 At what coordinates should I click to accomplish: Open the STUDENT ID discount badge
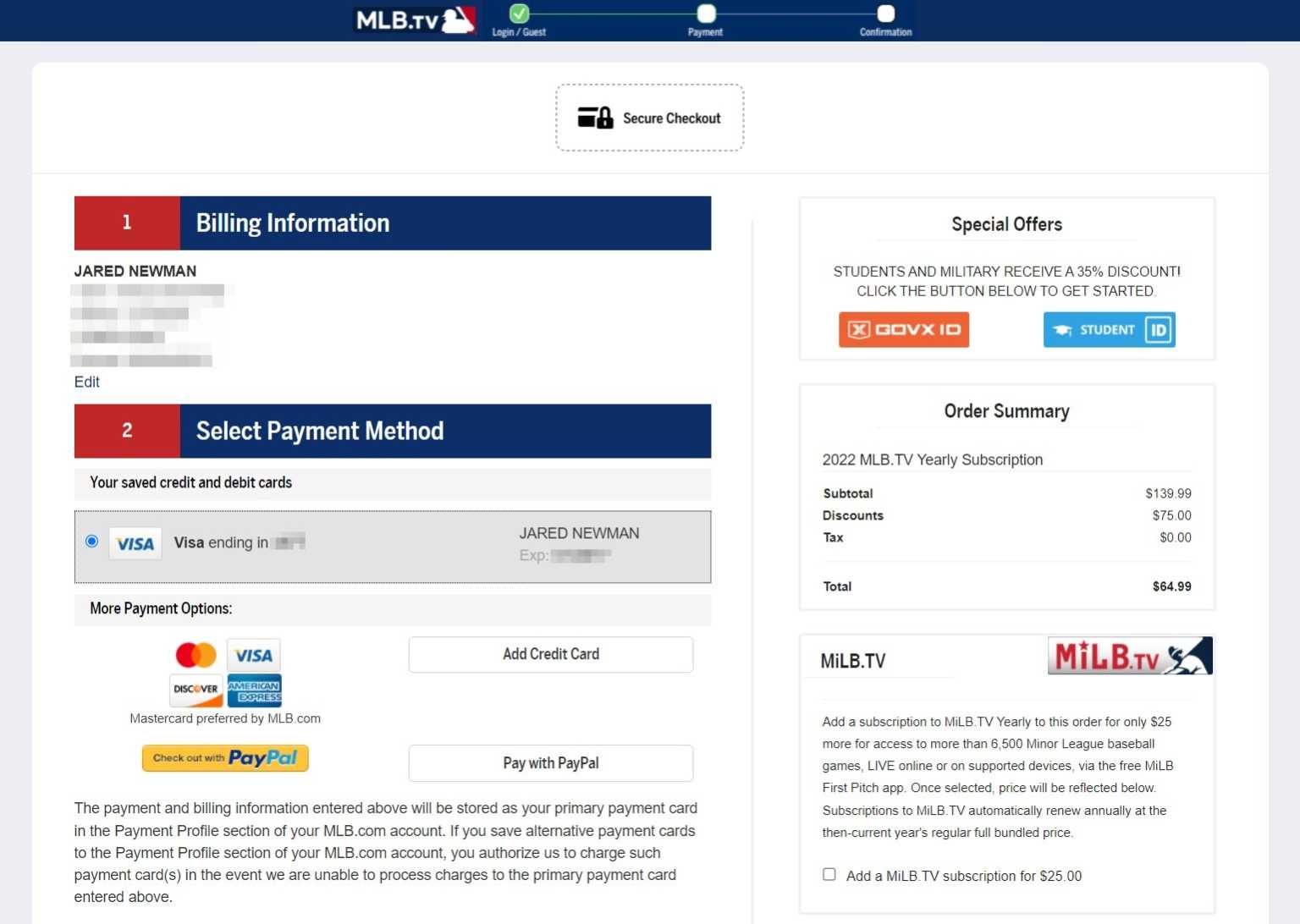[1109, 330]
